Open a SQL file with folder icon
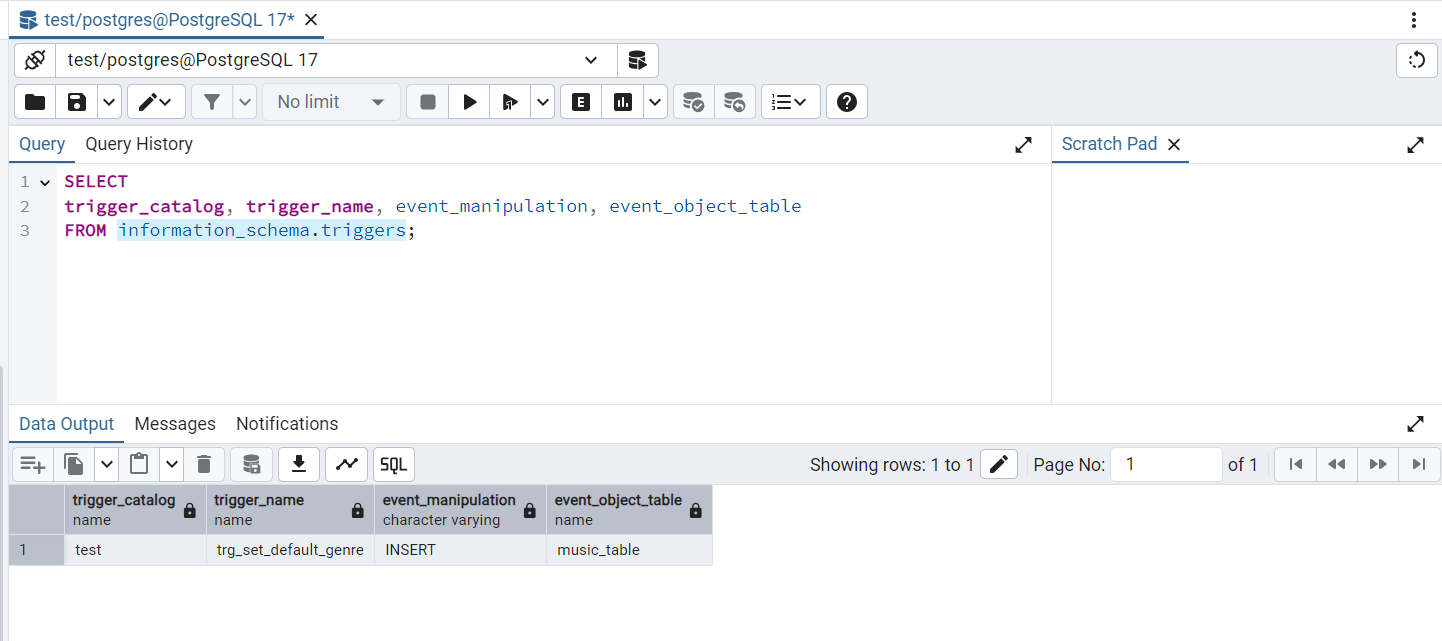The height and width of the screenshot is (641, 1442). tap(35, 102)
